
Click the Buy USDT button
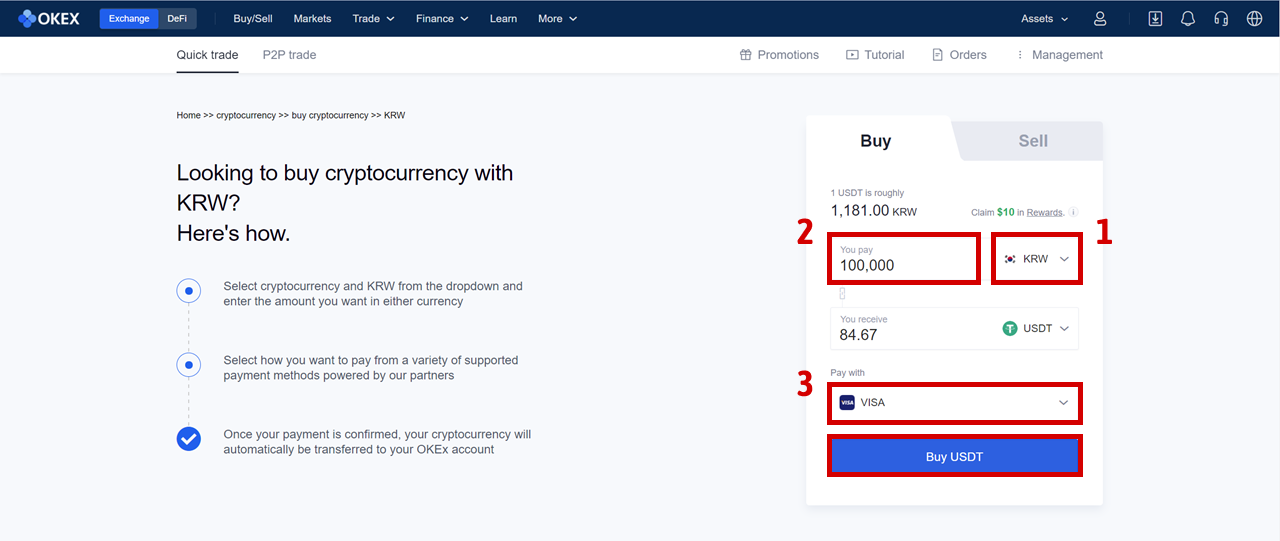pos(955,456)
